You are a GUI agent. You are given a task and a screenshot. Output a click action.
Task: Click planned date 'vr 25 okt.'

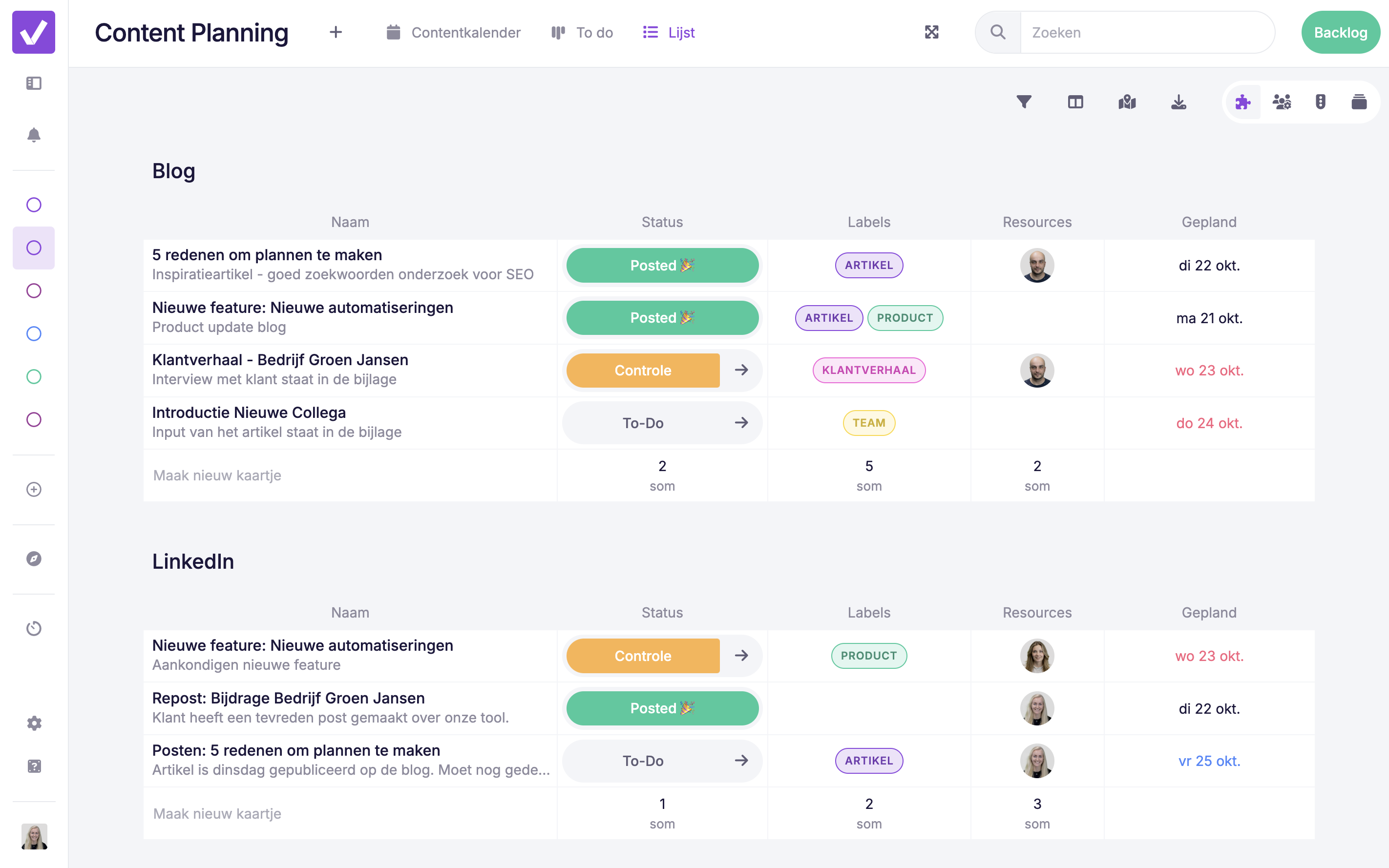coord(1209,761)
